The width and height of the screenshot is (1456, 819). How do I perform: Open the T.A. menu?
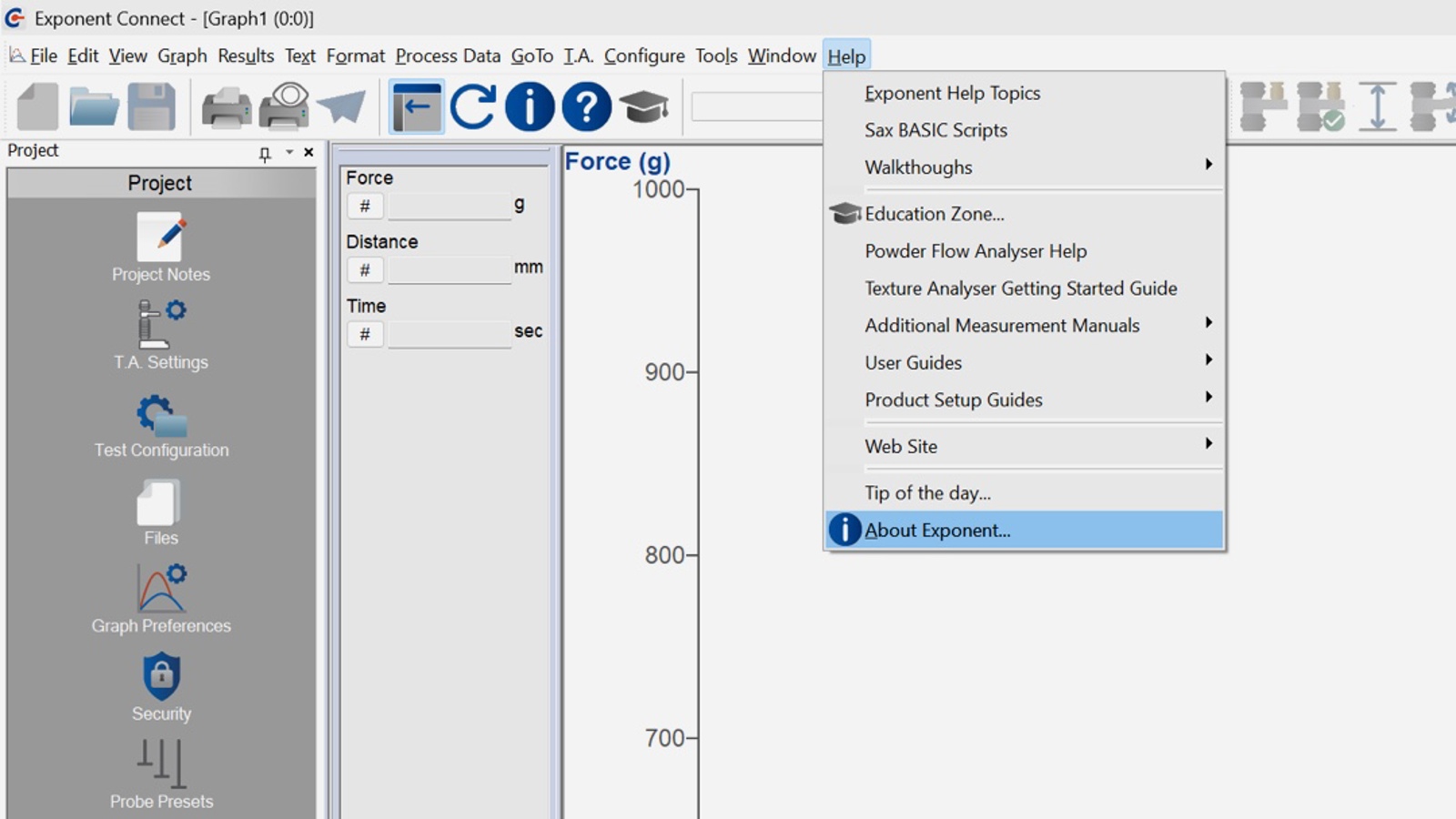(x=579, y=56)
